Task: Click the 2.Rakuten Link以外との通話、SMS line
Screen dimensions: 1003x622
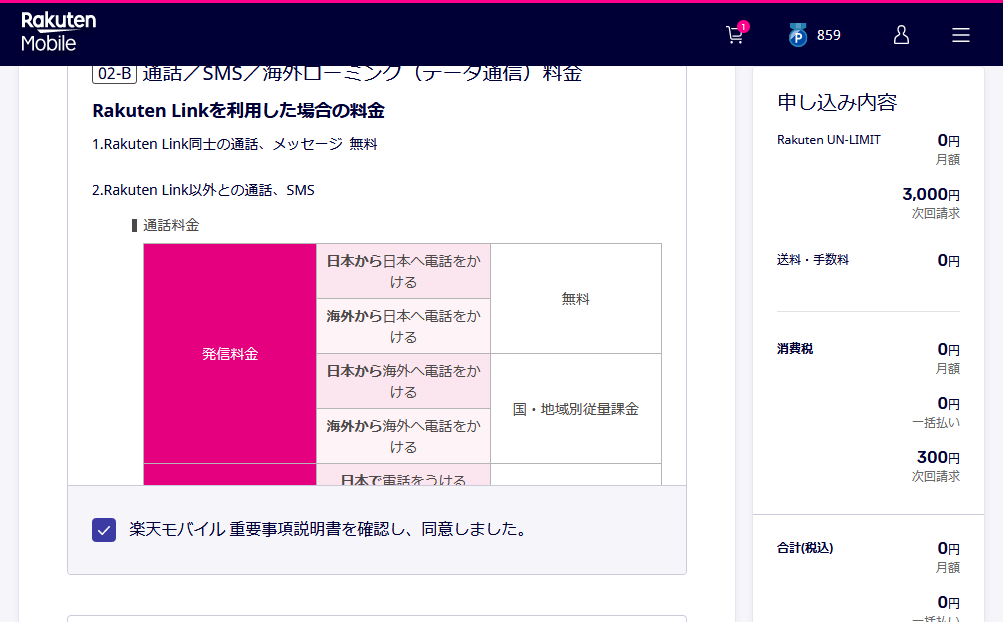Action: point(203,190)
